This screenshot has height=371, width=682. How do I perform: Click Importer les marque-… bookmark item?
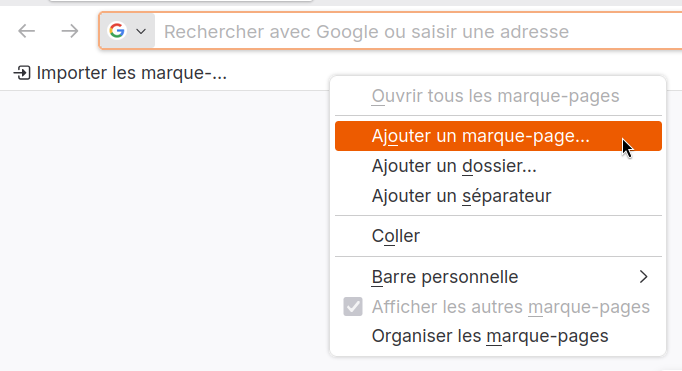pyautogui.click(x=120, y=73)
